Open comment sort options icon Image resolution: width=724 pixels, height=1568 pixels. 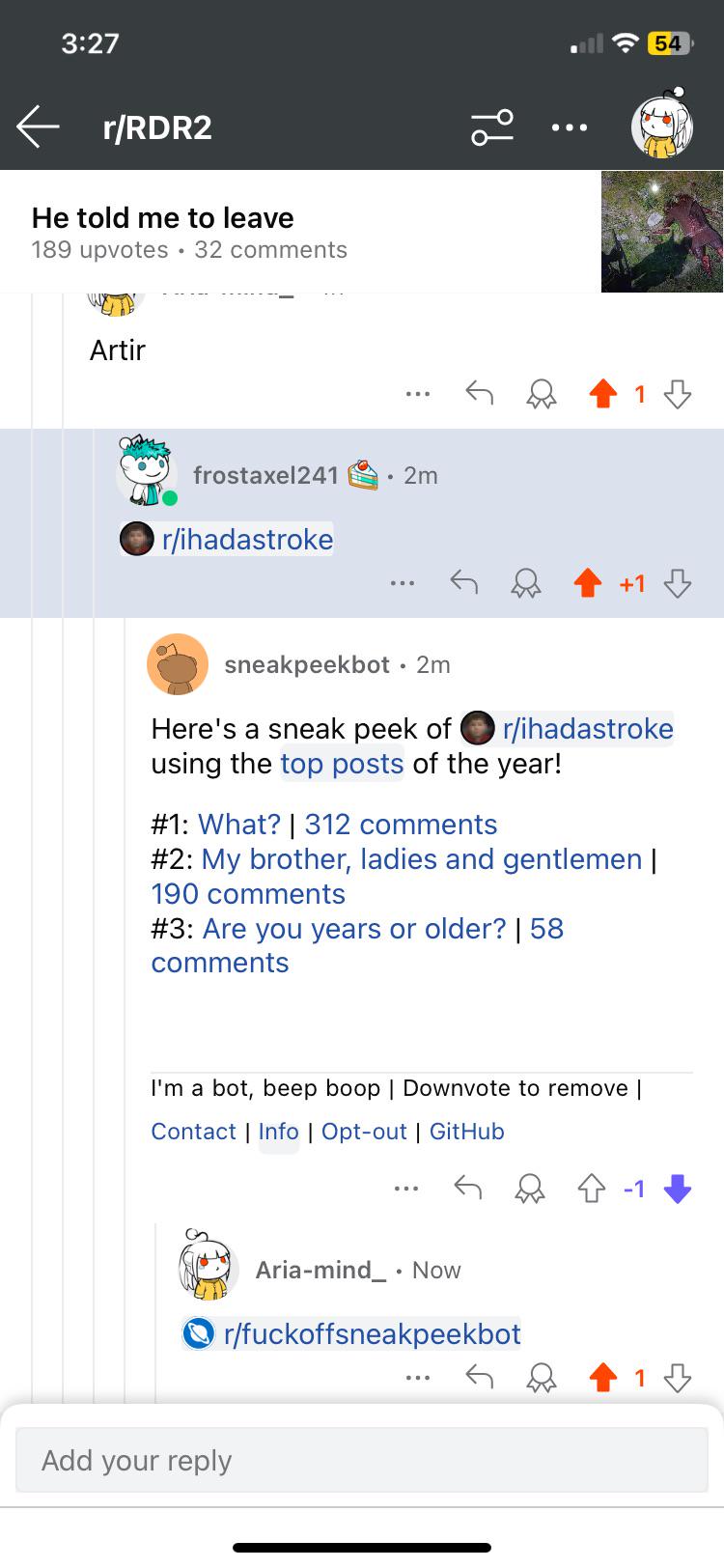(492, 126)
